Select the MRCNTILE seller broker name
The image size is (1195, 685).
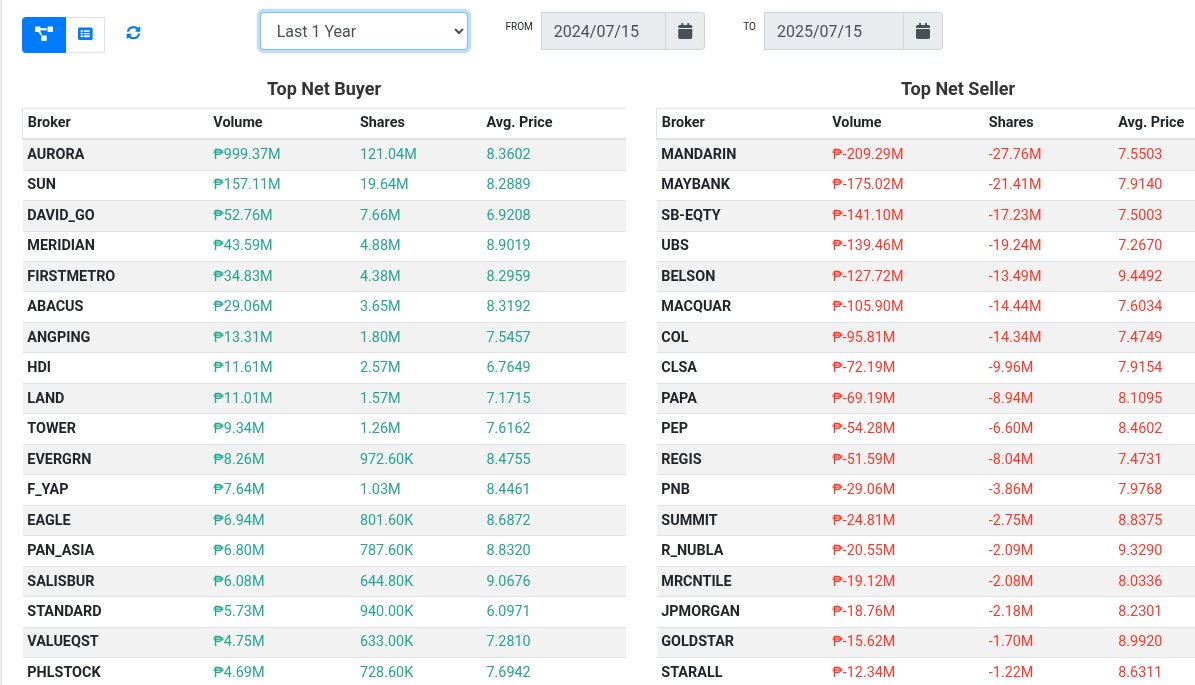pyautogui.click(x=697, y=581)
